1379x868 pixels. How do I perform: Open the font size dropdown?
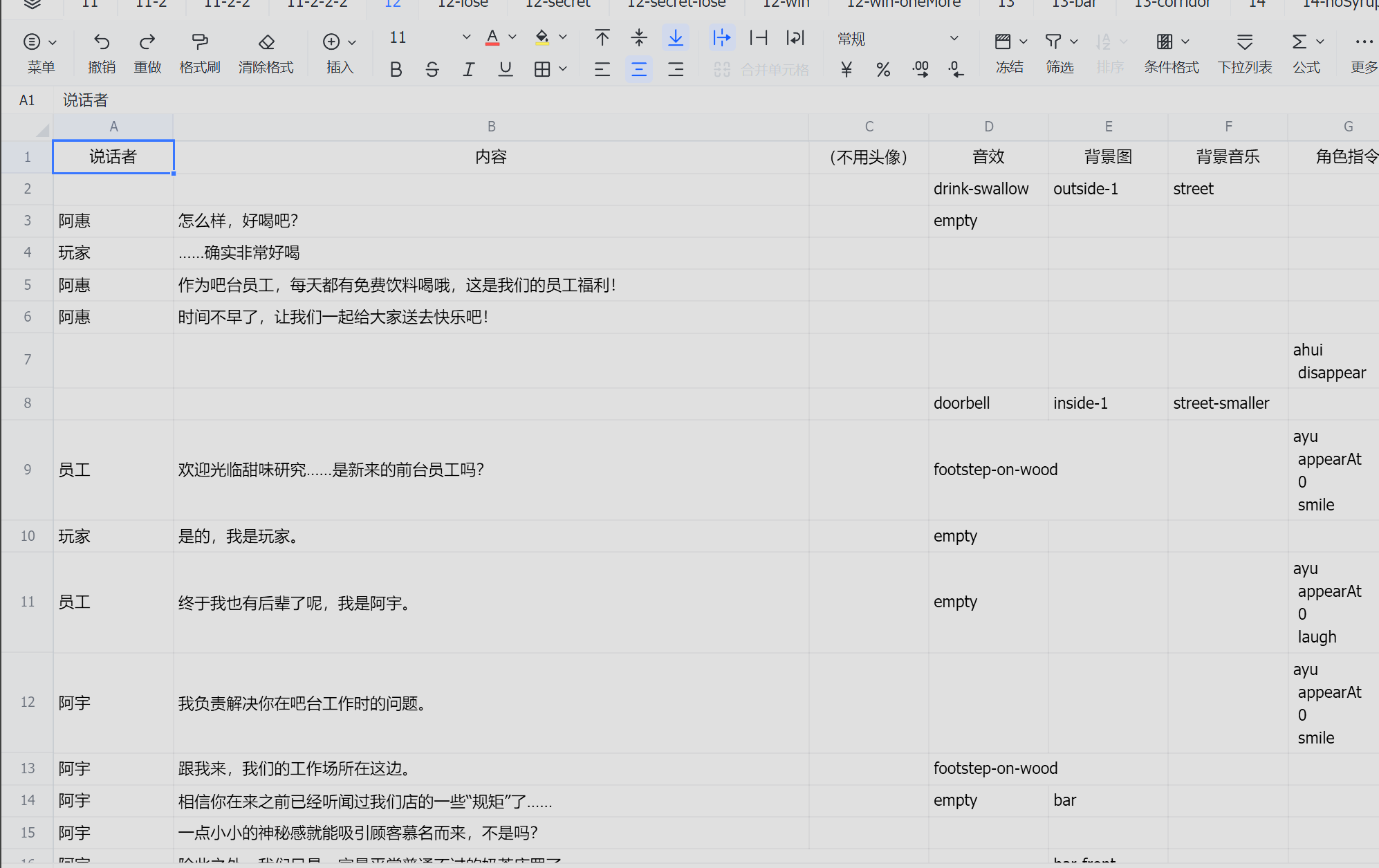(x=466, y=37)
